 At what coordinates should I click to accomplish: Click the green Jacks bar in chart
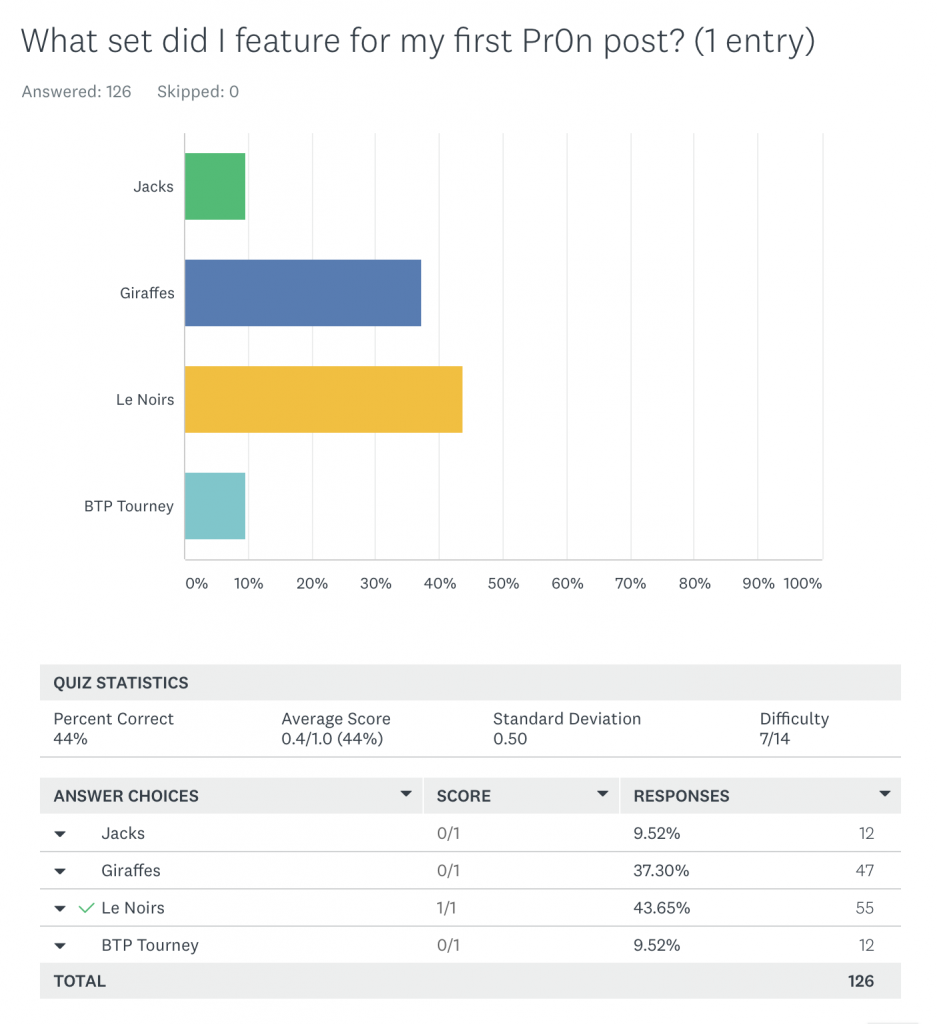pos(215,186)
